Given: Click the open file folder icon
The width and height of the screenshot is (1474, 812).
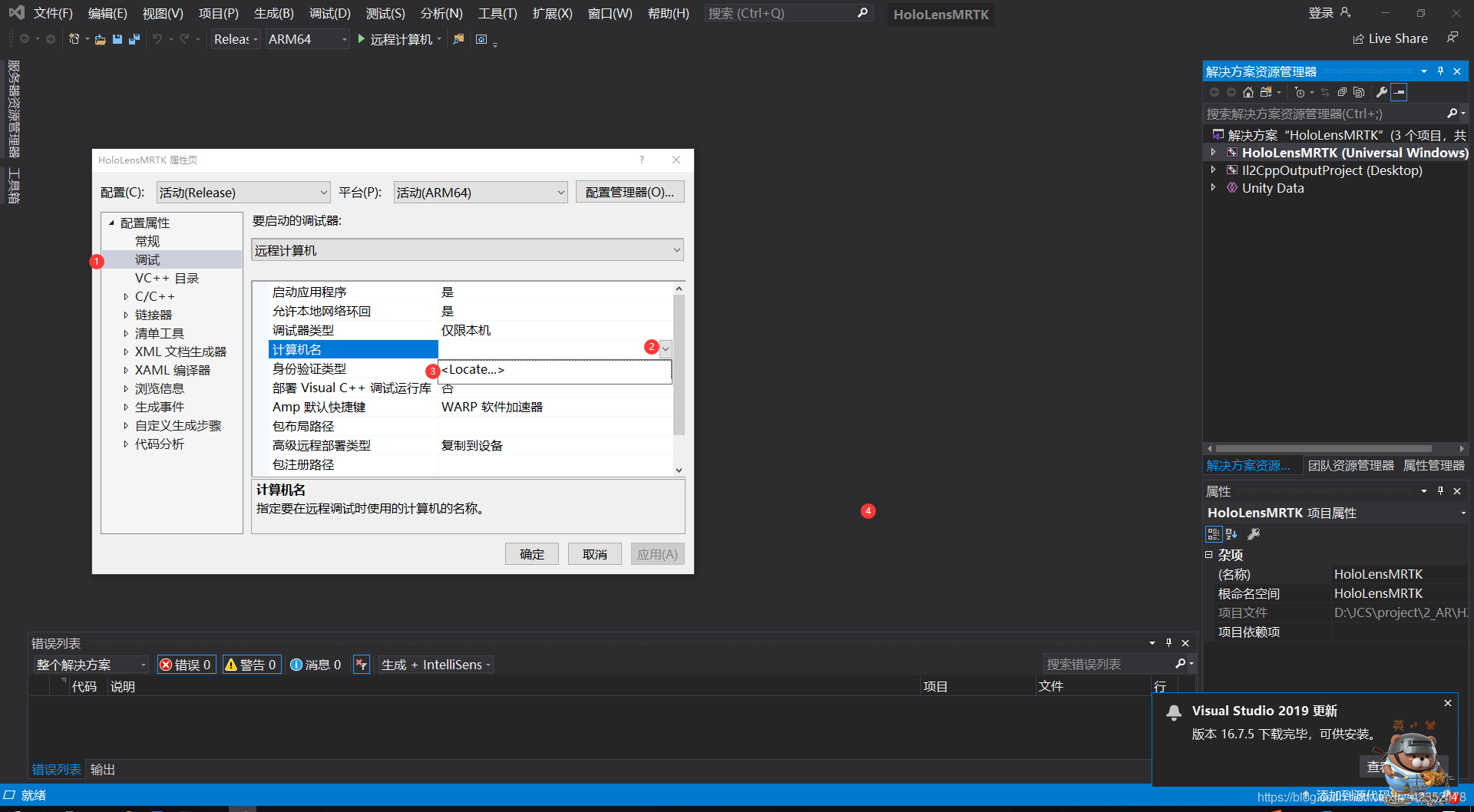Looking at the screenshot, I should tap(100, 39).
